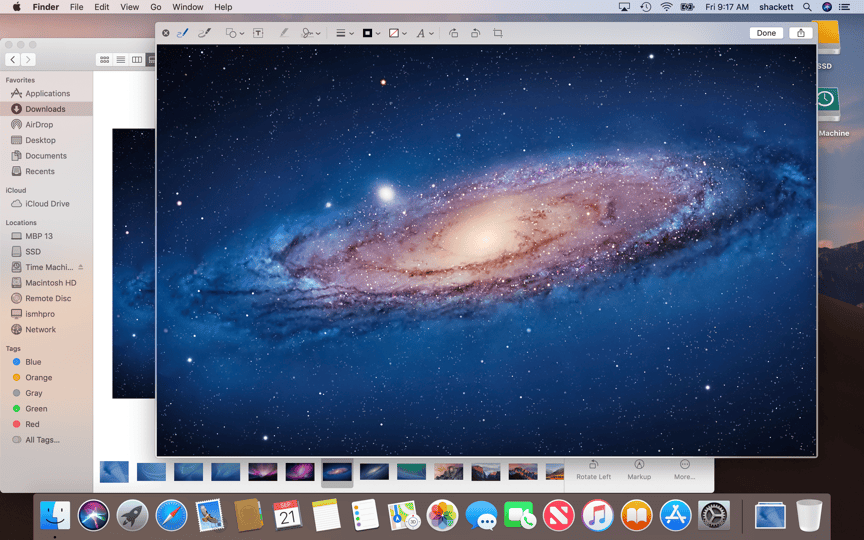Open Launchpad from the Dock

tap(132, 515)
